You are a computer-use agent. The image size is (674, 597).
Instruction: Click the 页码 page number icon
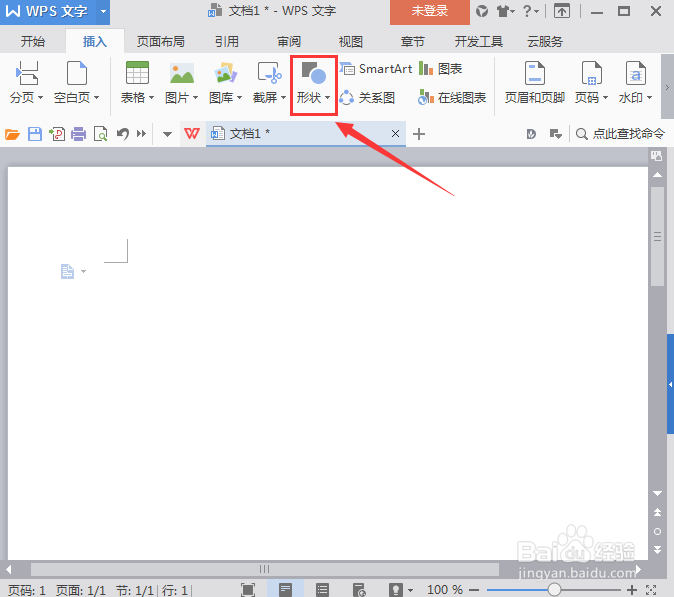point(591,73)
